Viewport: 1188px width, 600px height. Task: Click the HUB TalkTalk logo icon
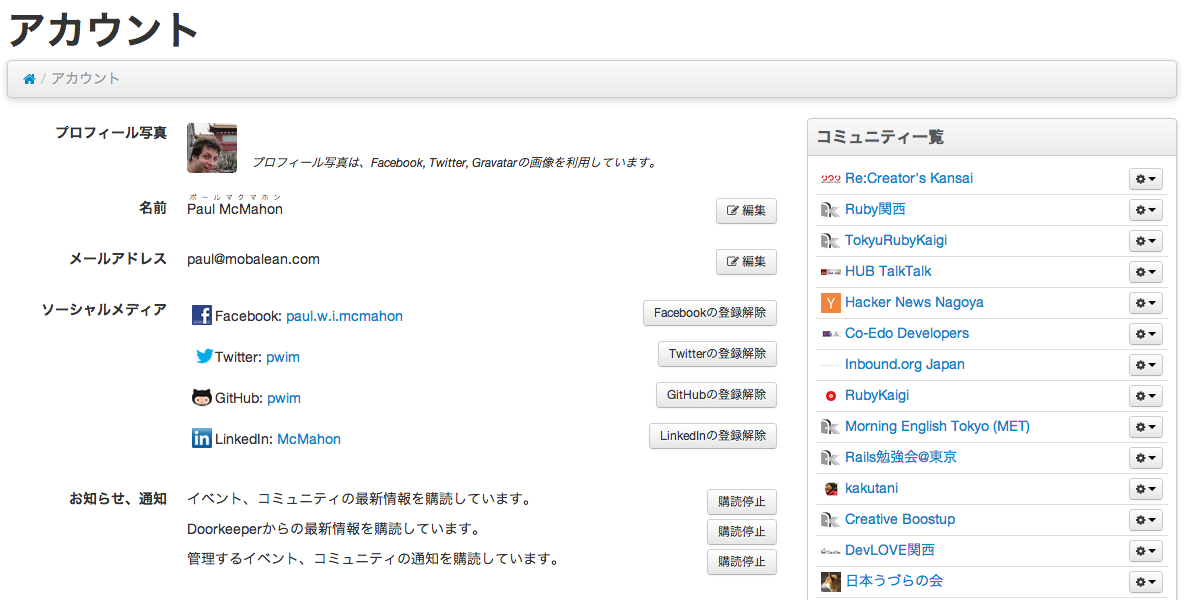click(830, 272)
